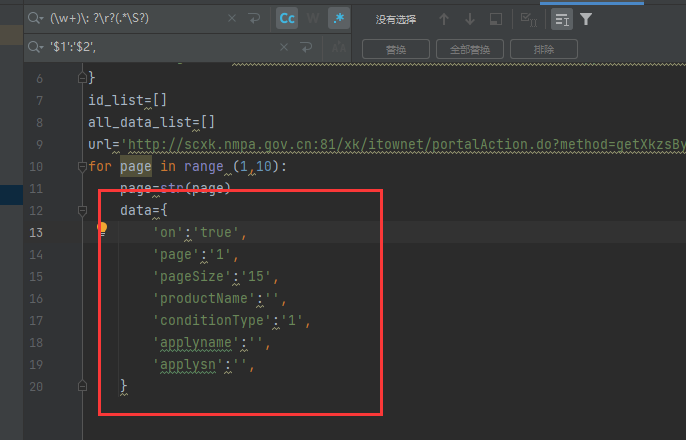Insert new line in find field
686x440 pixels.
click(x=254, y=18)
